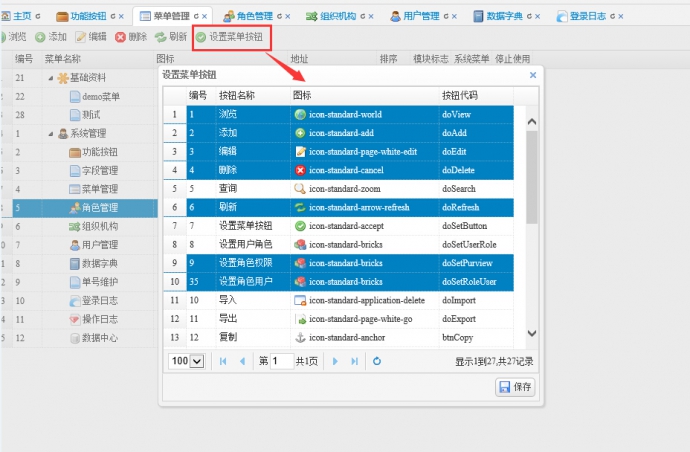
Task: Switch to the 角色管理 tab
Action: 254,16
